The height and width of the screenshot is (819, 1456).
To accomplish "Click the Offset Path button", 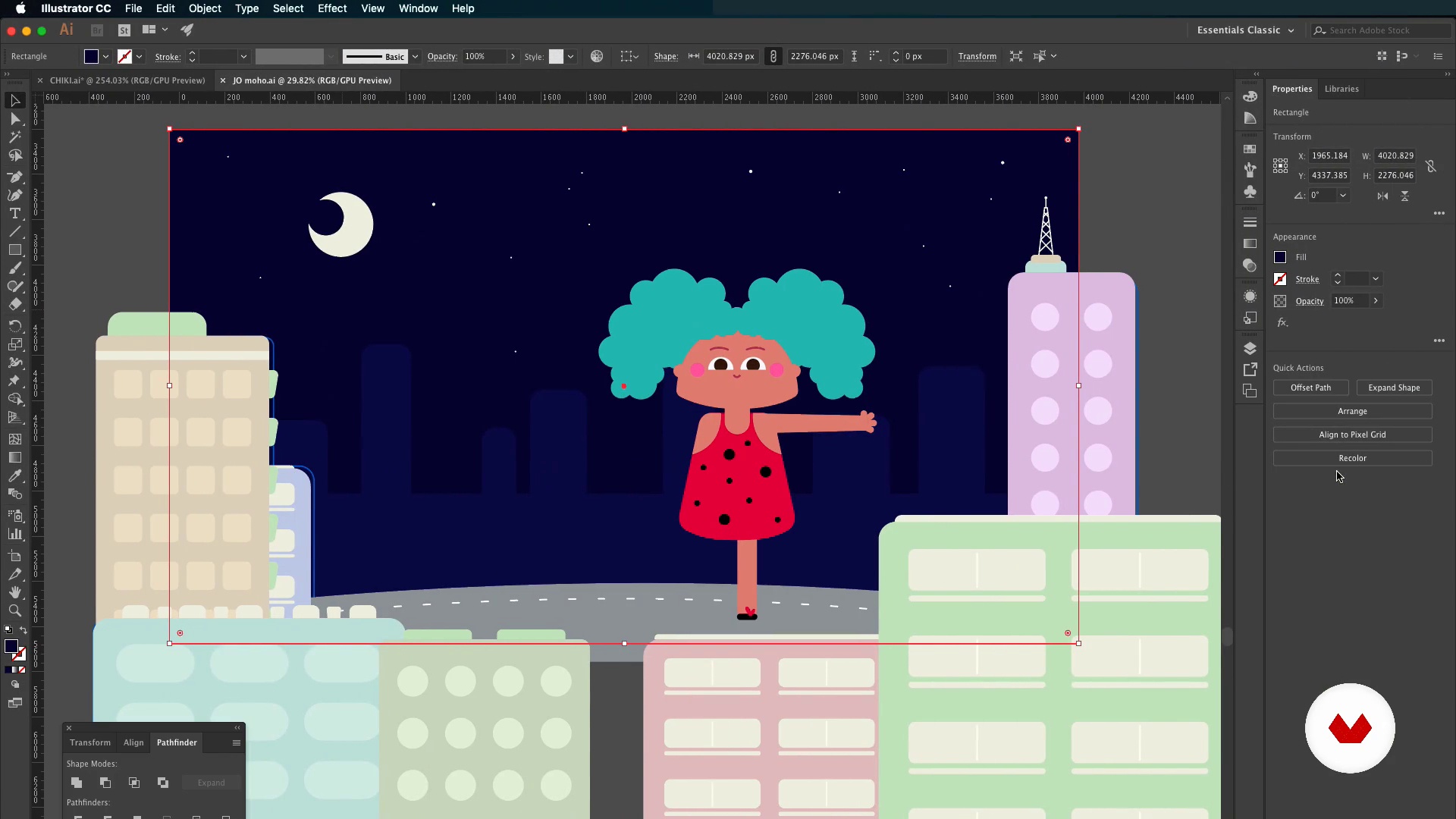I will pyautogui.click(x=1310, y=388).
